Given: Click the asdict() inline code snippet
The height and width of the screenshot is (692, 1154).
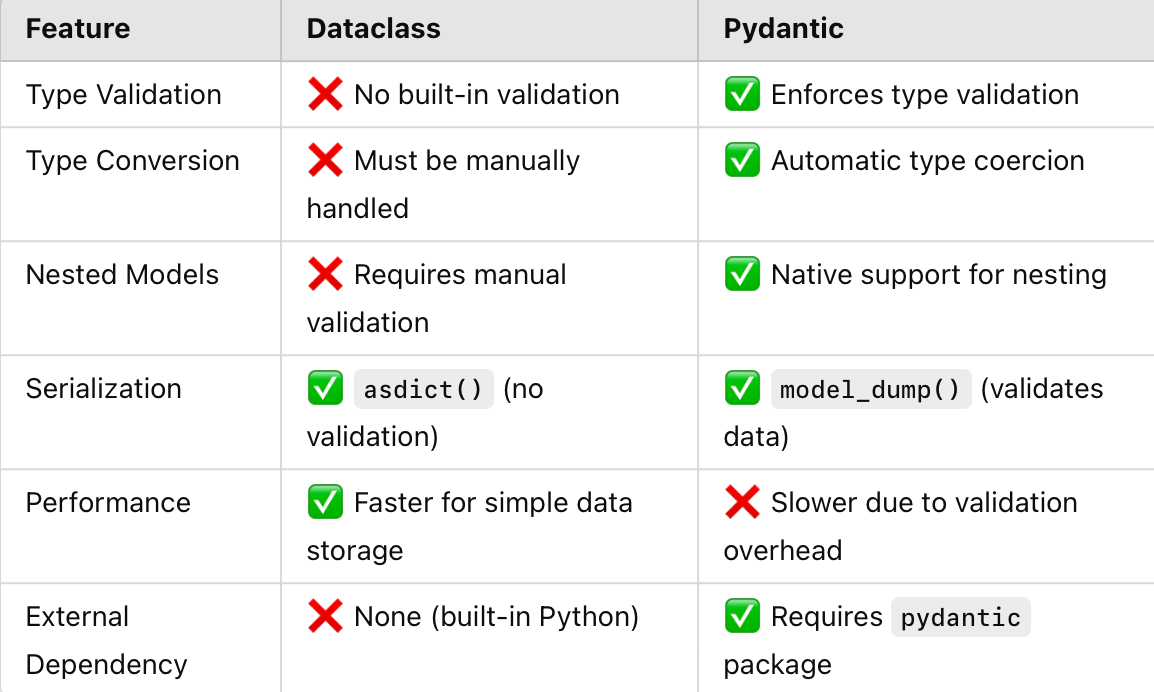Looking at the screenshot, I should click(x=423, y=389).
